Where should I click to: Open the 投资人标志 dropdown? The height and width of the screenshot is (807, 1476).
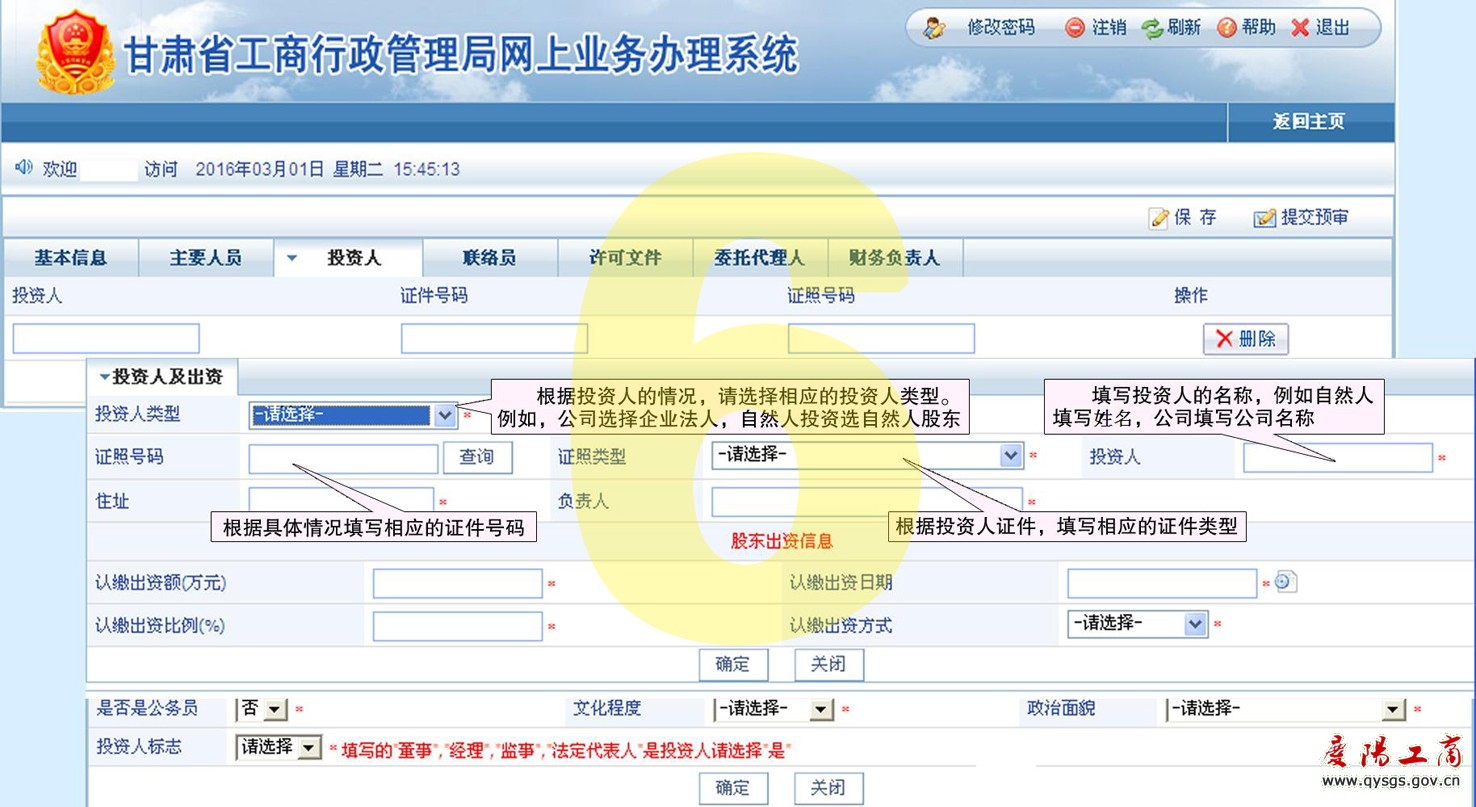278,747
